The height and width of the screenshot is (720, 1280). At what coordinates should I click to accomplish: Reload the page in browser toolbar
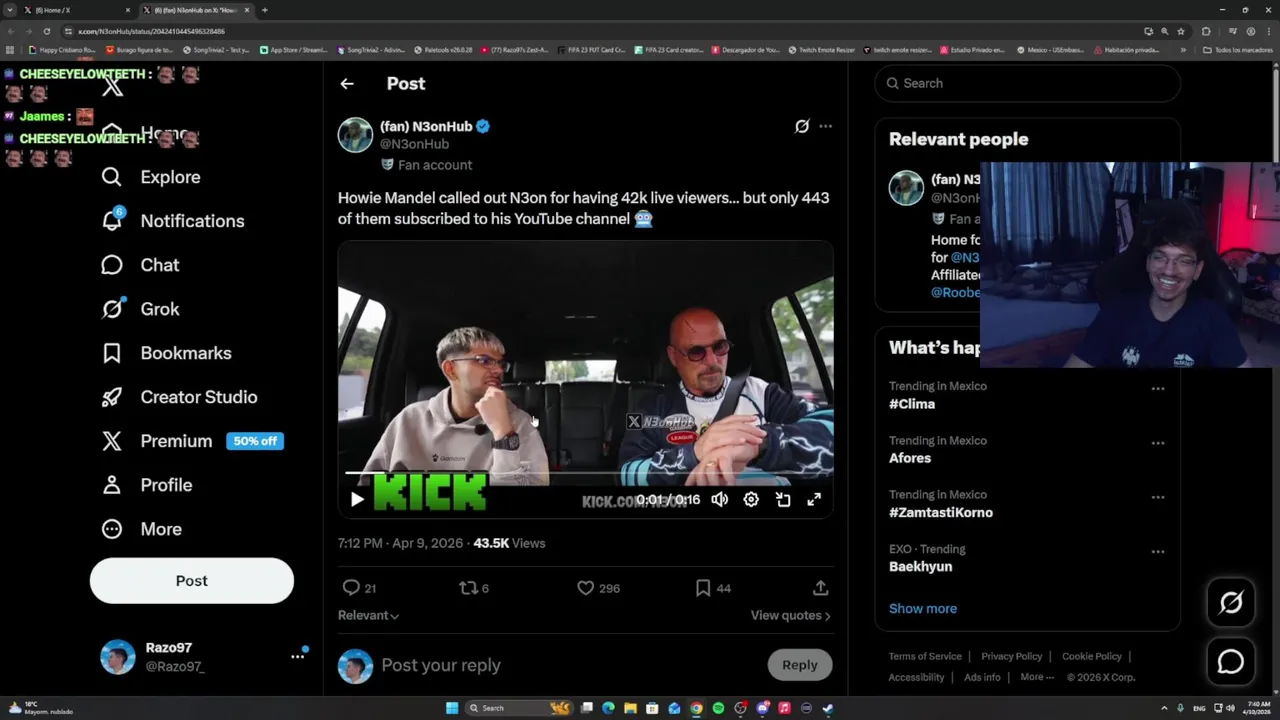pyautogui.click(x=46, y=31)
